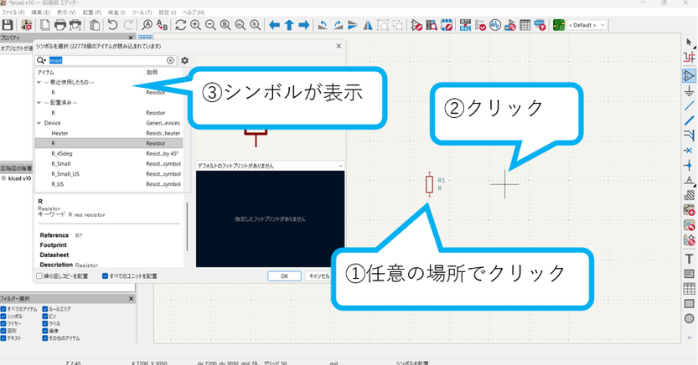
Task: Collapse the 配置済み tree group
Action: (x=39, y=102)
